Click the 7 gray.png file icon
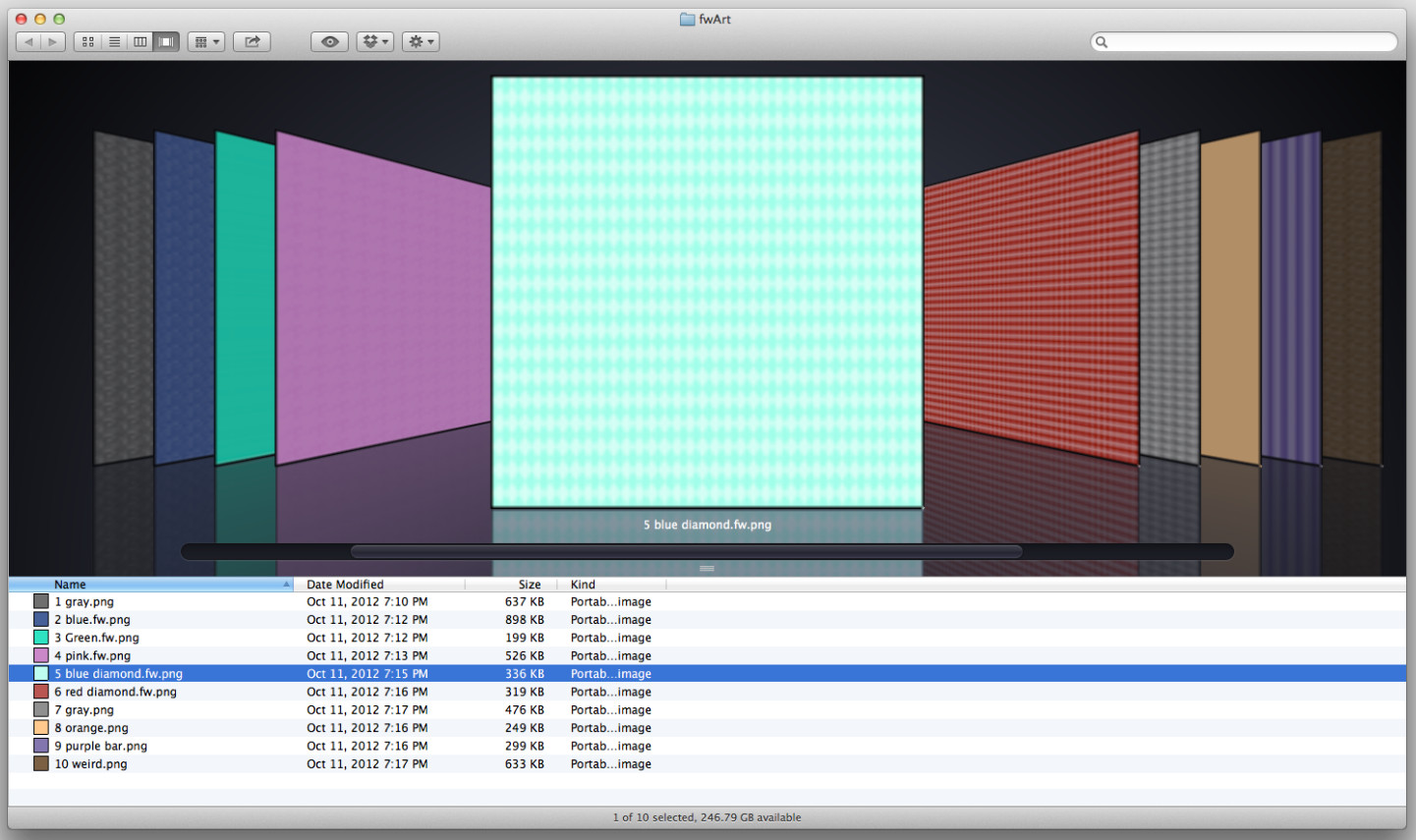1416x840 pixels. 41,709
